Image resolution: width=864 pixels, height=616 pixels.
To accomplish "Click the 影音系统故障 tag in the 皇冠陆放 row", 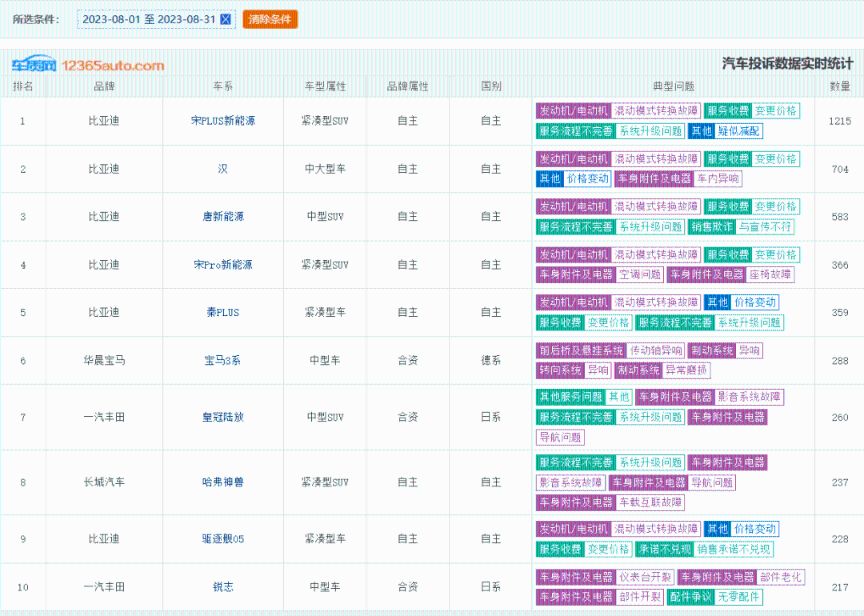I will [x=749, y=397].
